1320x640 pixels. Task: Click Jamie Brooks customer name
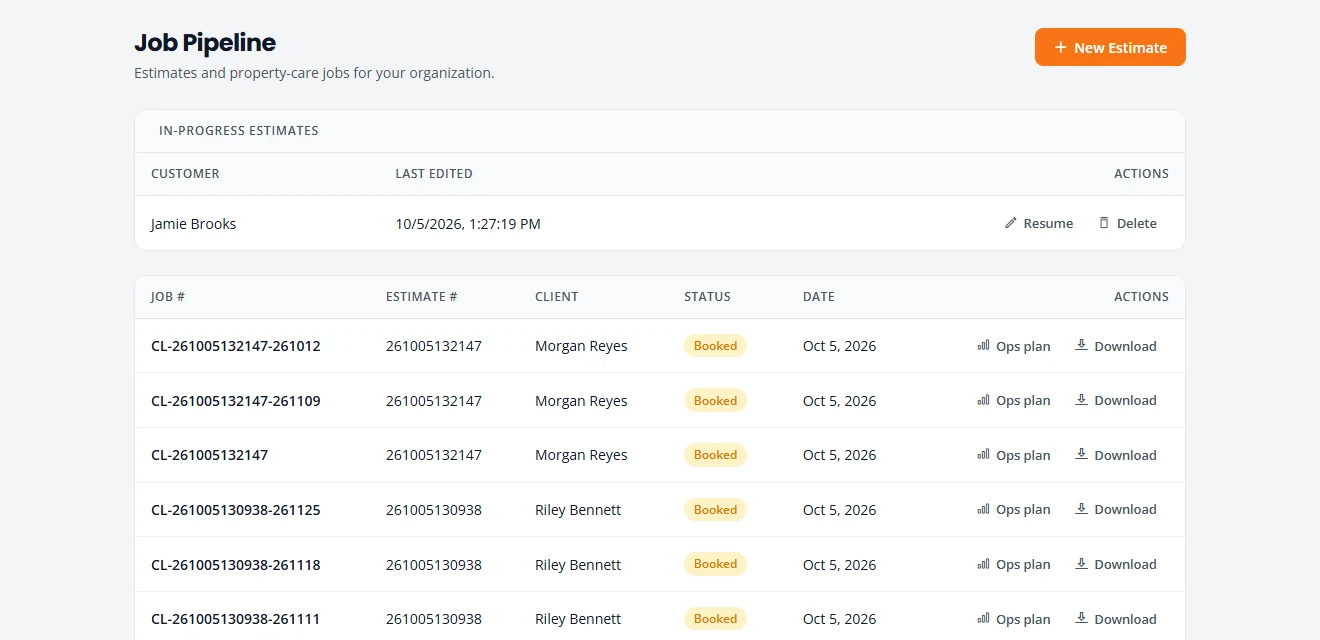(194, 224)
